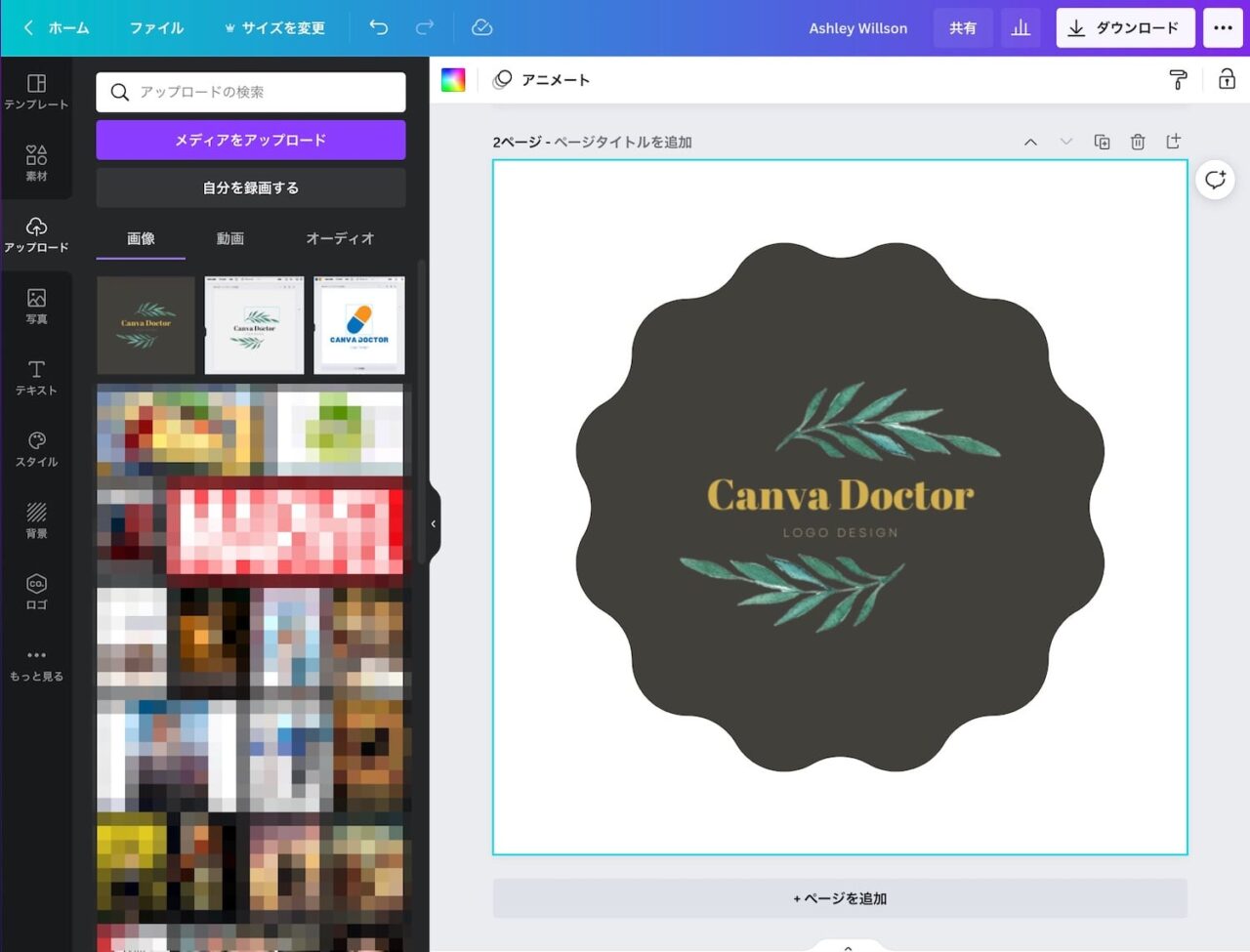Click the Ashley Willson account name
The image size is (1250, 952).
(x=857, y=28)
